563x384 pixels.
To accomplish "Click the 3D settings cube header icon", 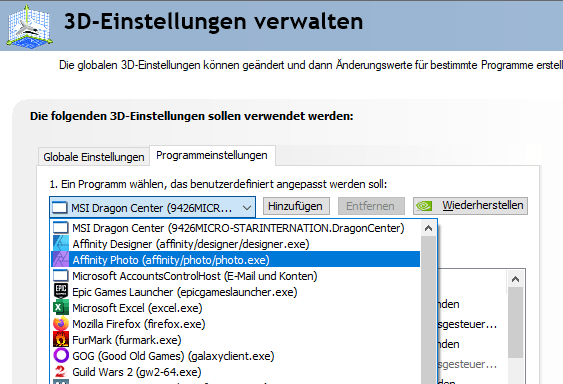I will tap(30, 26).
